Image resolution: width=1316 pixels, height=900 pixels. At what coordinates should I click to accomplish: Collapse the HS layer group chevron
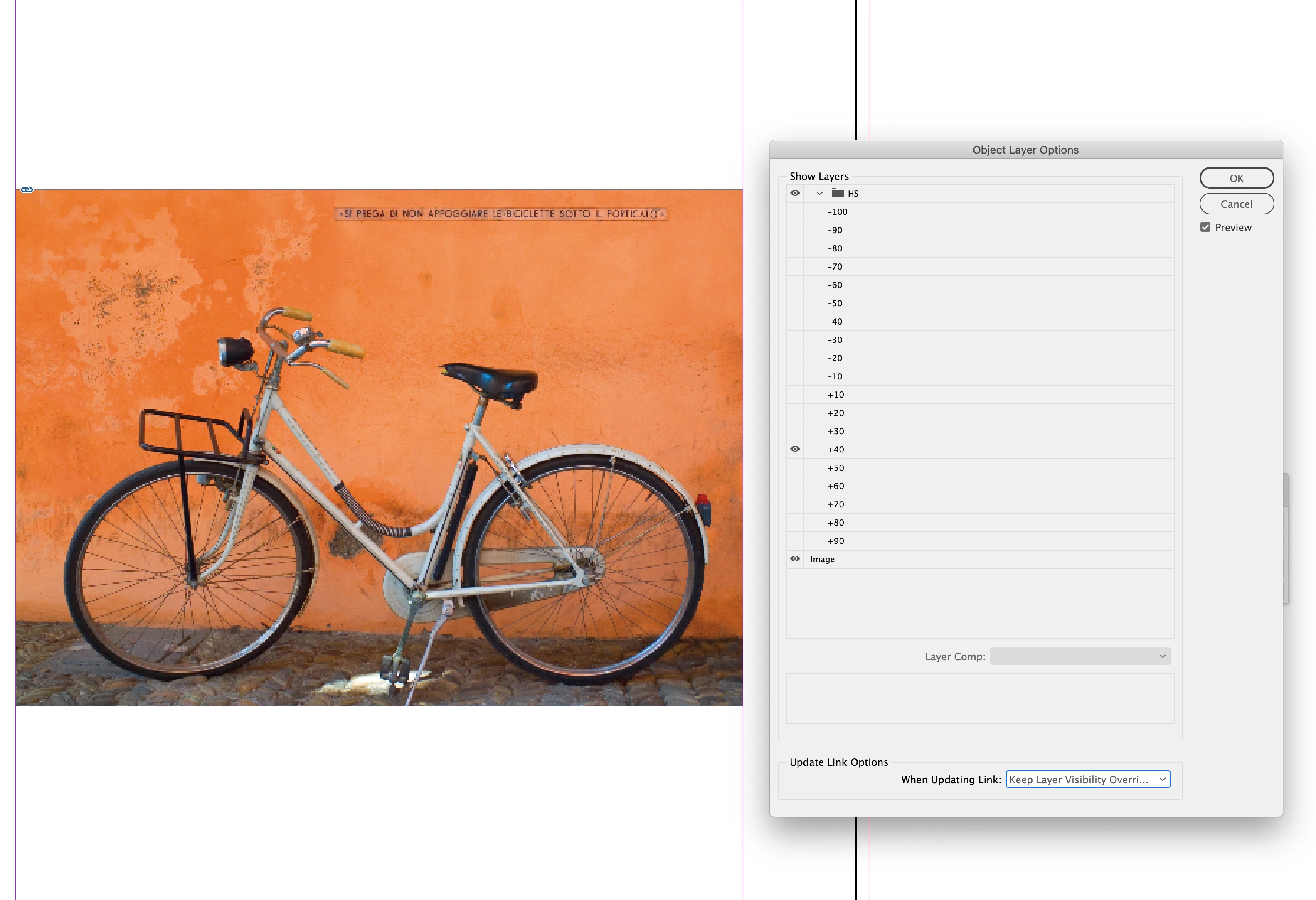[x=819, y=194]
